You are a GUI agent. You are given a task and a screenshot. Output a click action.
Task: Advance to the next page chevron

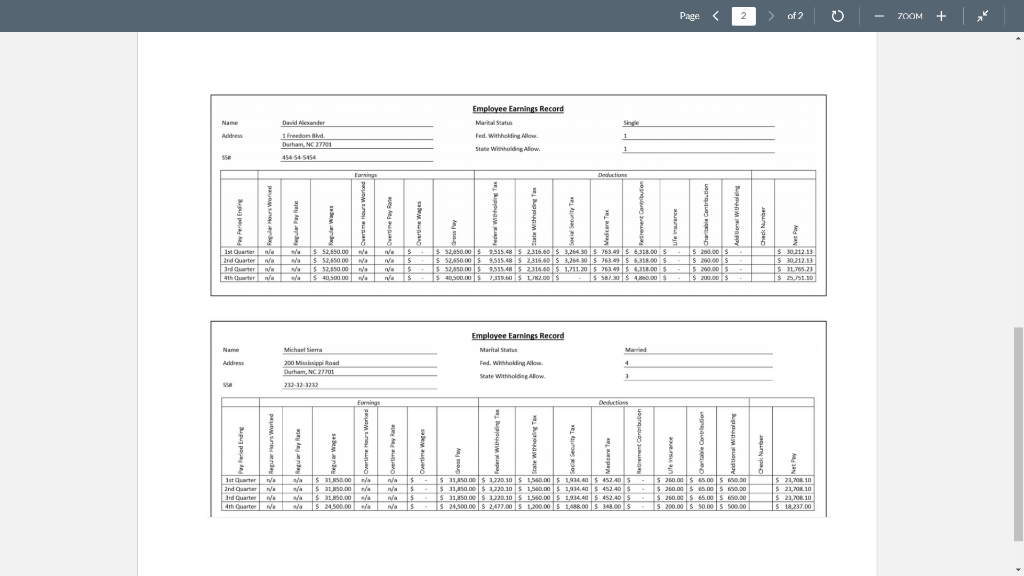pos(771,15)
